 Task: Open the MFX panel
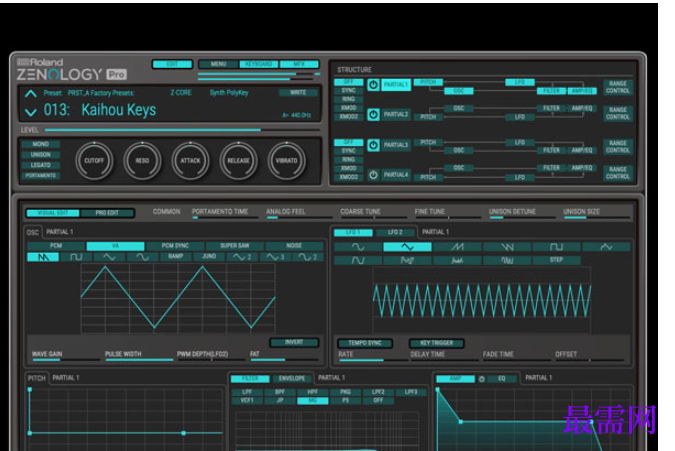pos(299,64)
